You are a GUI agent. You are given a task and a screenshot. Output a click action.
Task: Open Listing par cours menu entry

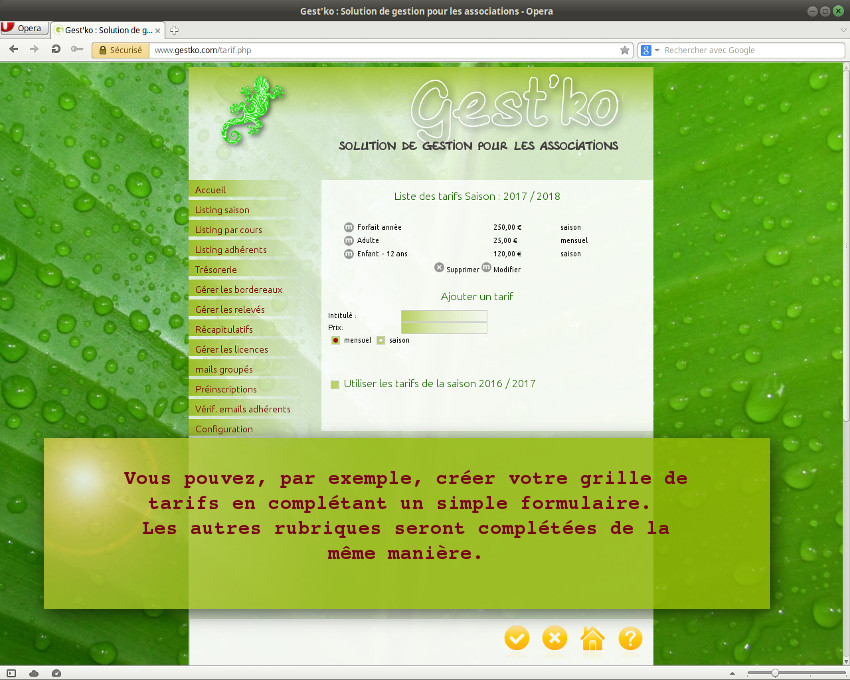[x=229, y=230]
